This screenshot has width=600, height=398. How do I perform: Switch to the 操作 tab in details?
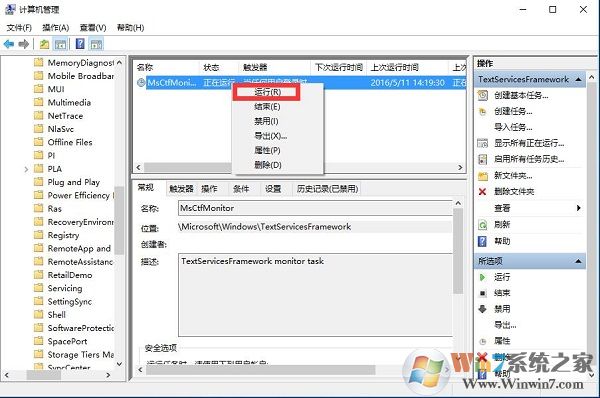click(209, 189)
